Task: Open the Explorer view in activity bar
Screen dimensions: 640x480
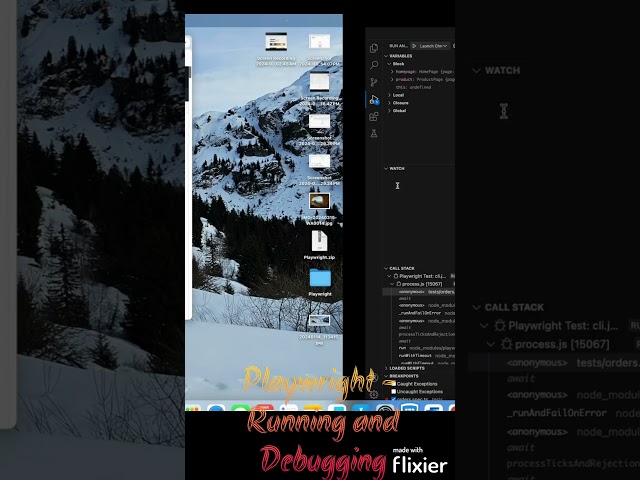Action: click(373, 48)
